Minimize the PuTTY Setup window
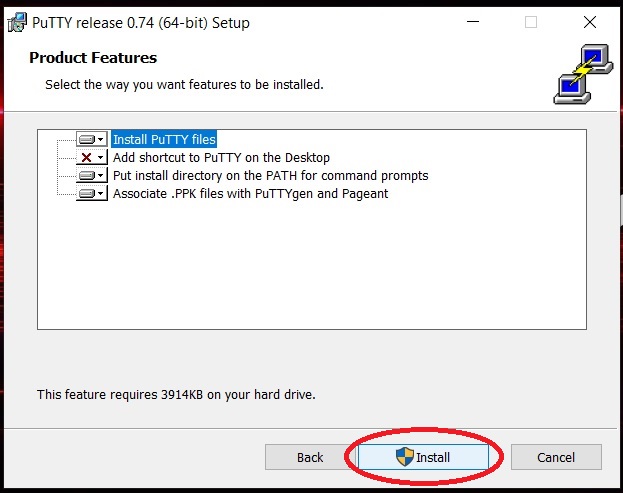Screen dimensions: 623x493 [x=473, y=22]
